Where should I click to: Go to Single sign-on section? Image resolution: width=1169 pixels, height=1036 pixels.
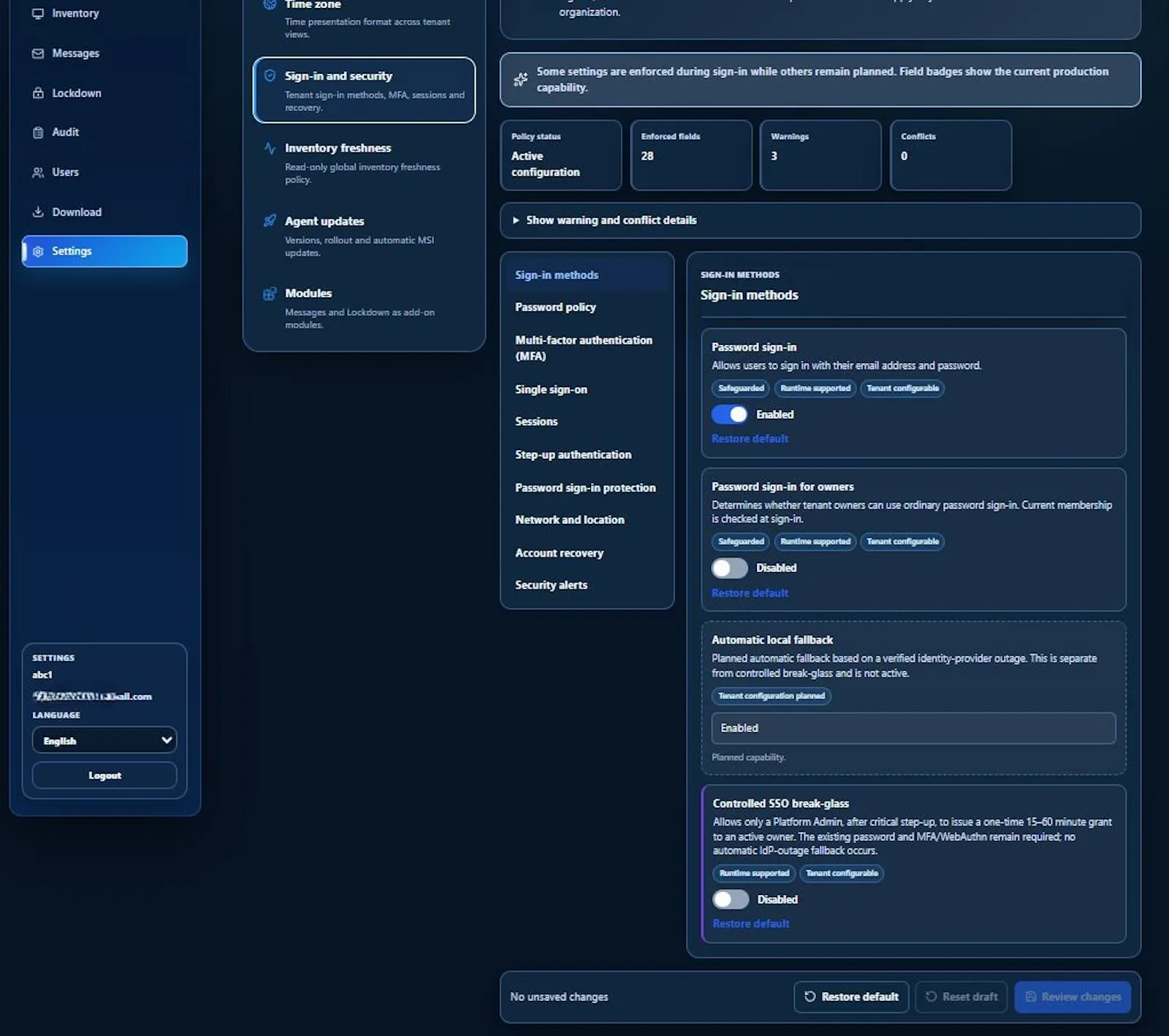(587, 389)
